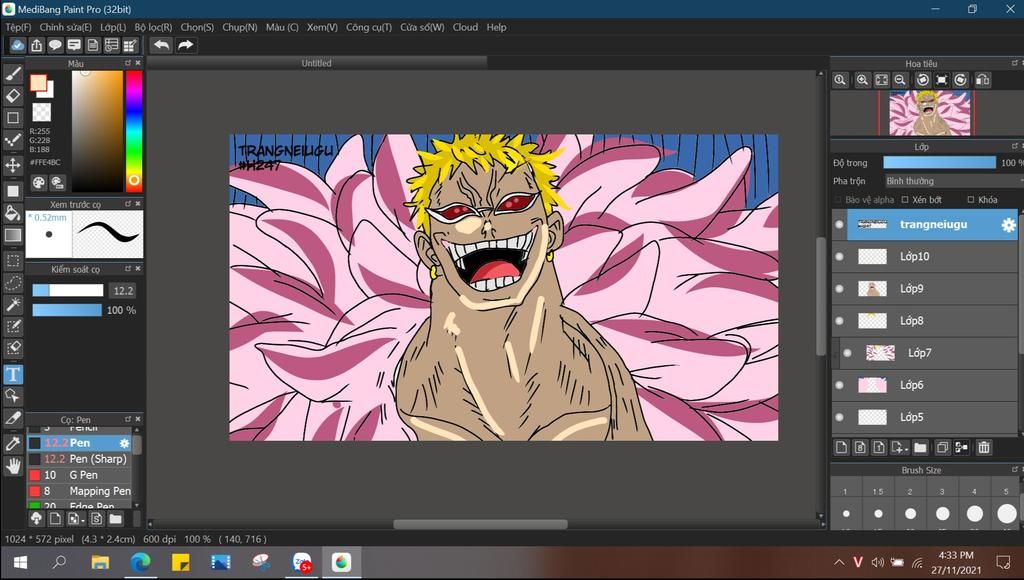
Task: Select the Bucket fill tool
Action: (x=13, y=213)
